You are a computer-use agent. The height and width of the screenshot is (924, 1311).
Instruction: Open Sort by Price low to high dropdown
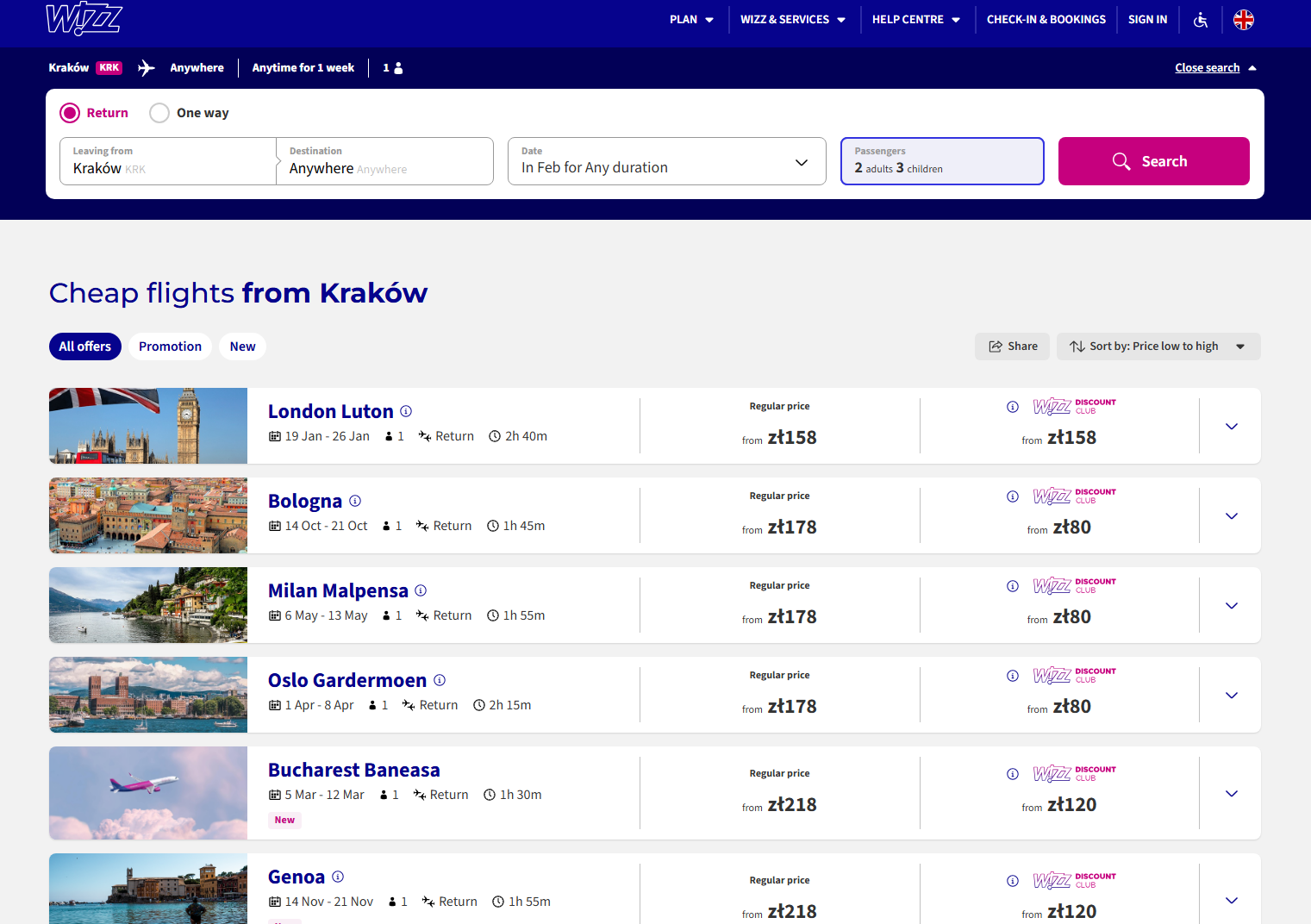click(1158, 346)
